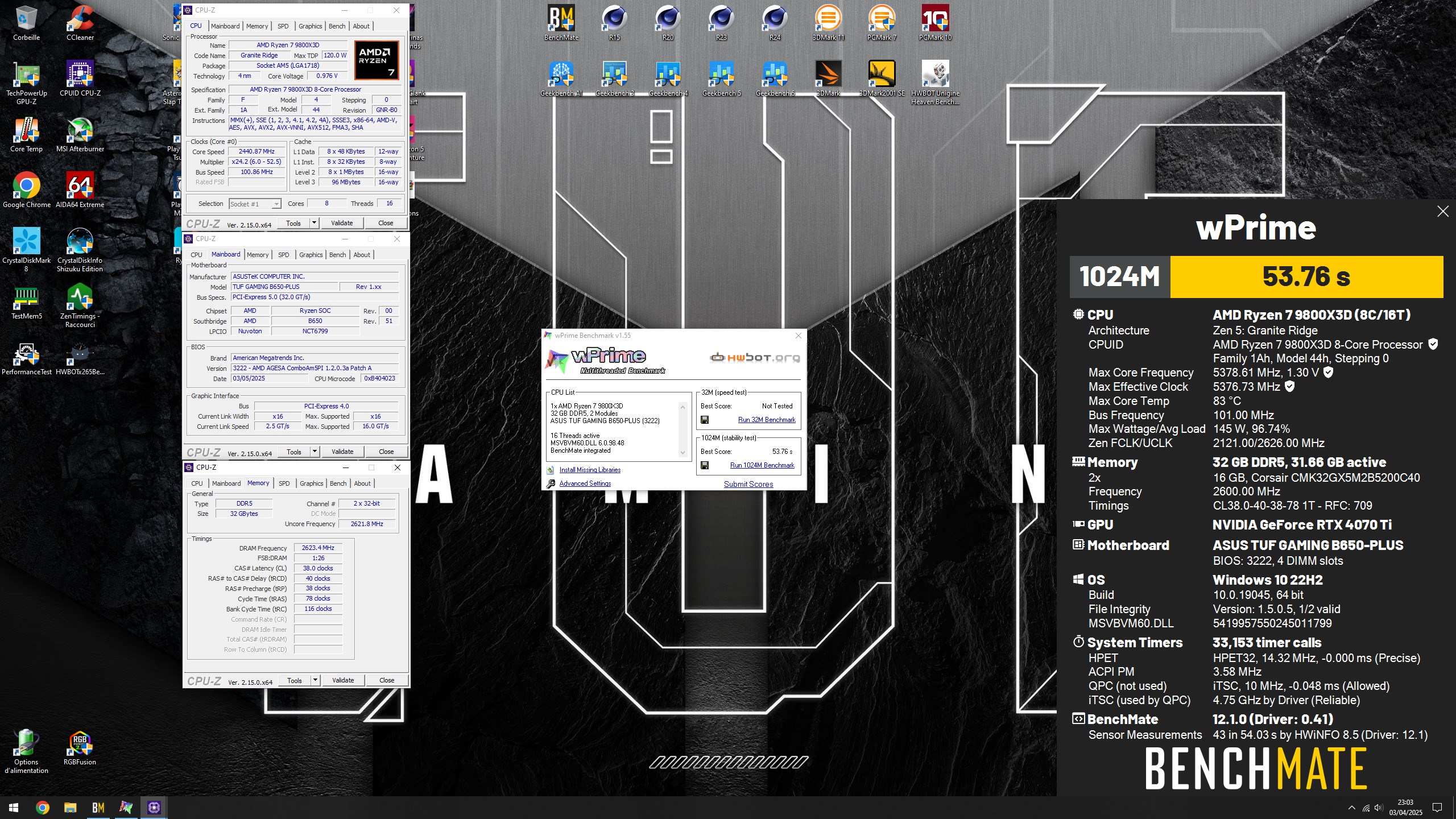Open the PCMark 7 desktop icon
This screenshot has width=1456, height=819.
pyautogui.click(x=882, y=23)
